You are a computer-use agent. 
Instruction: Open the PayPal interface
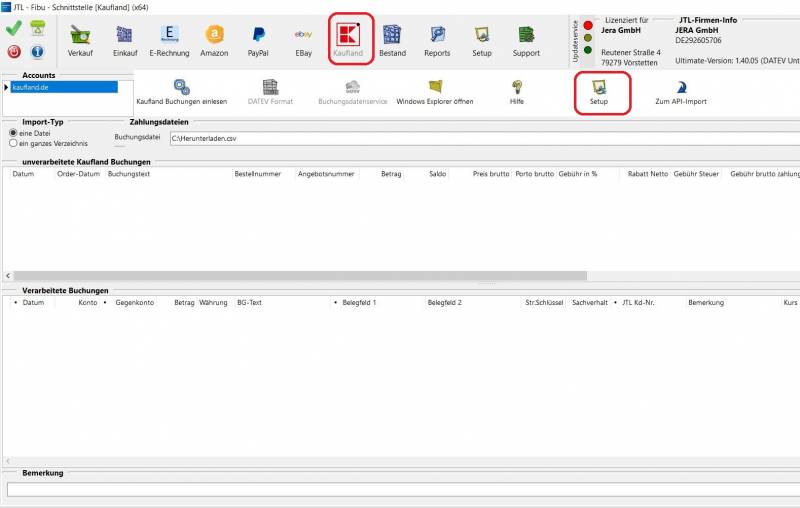click(x=258, y=39)
